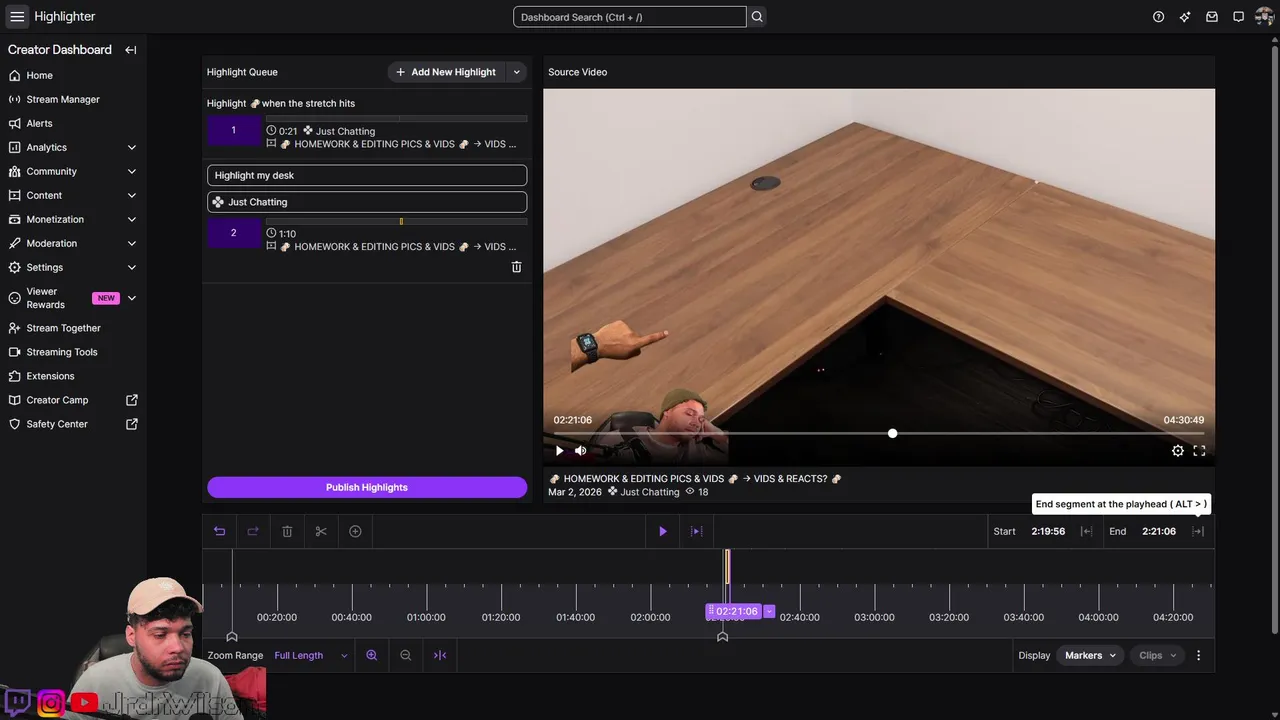Set segment start at the playhead
Screen dimensions: 1280x720
pyautogui.click(x=1086, y=531)
